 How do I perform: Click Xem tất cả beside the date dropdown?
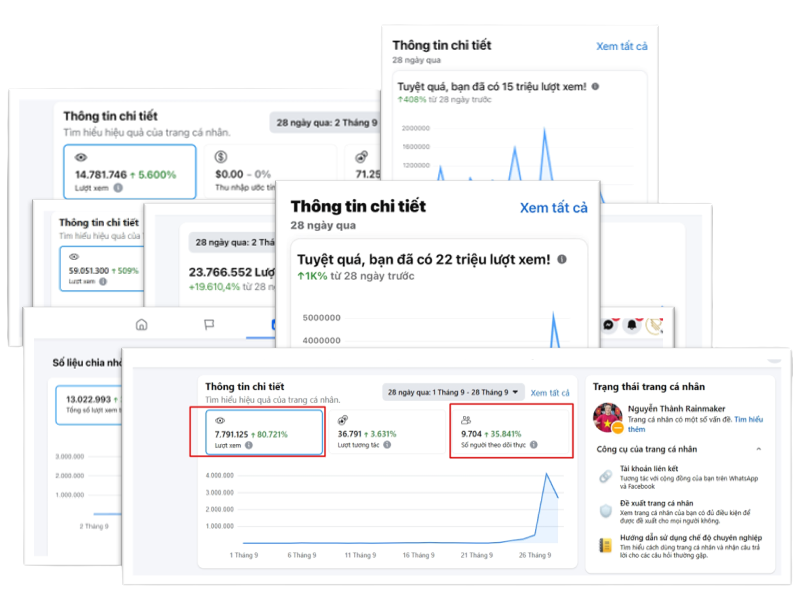coord(550,393)
